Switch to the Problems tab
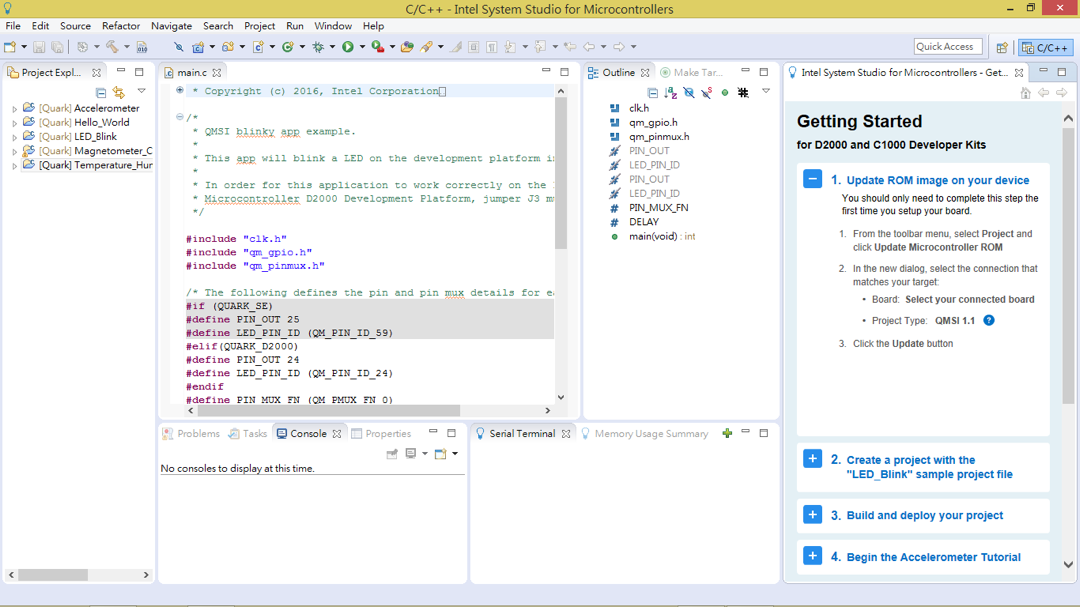Screen dimensions: 1080x607 (x=191, y=433)
